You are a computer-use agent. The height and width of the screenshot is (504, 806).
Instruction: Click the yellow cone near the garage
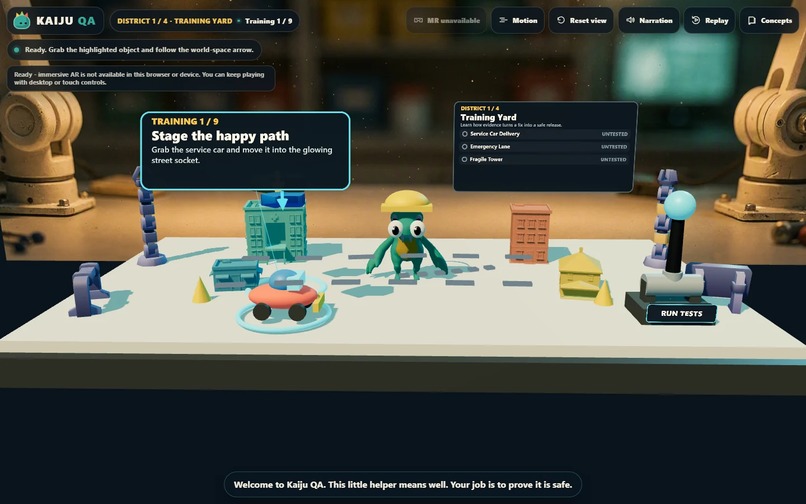coord(201,290)
